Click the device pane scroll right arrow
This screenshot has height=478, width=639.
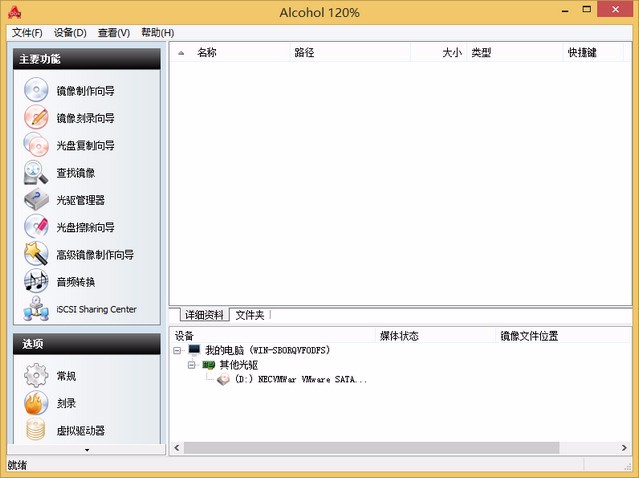[x=624, y=447]
